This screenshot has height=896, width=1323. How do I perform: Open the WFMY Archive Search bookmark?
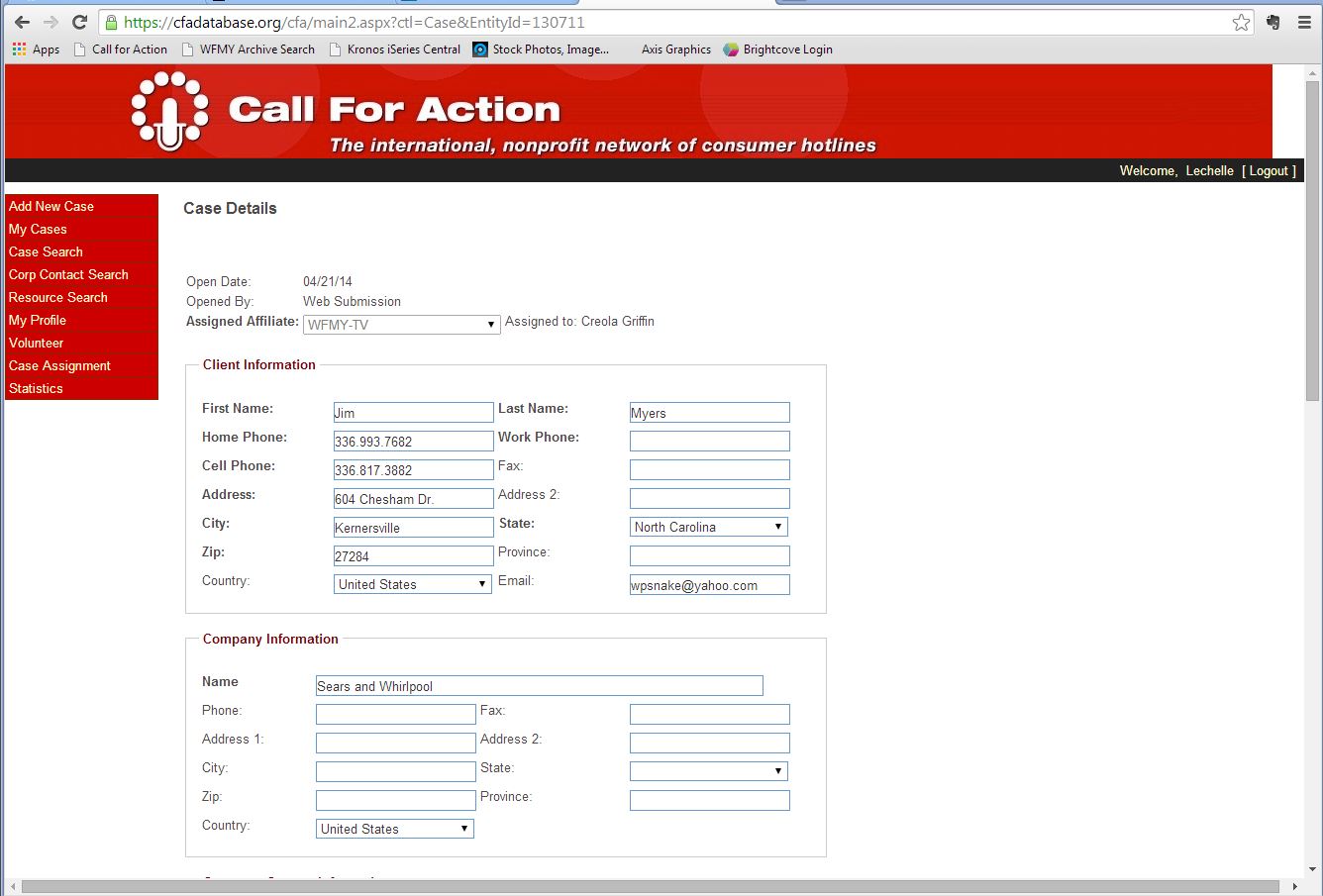(248, 50)
